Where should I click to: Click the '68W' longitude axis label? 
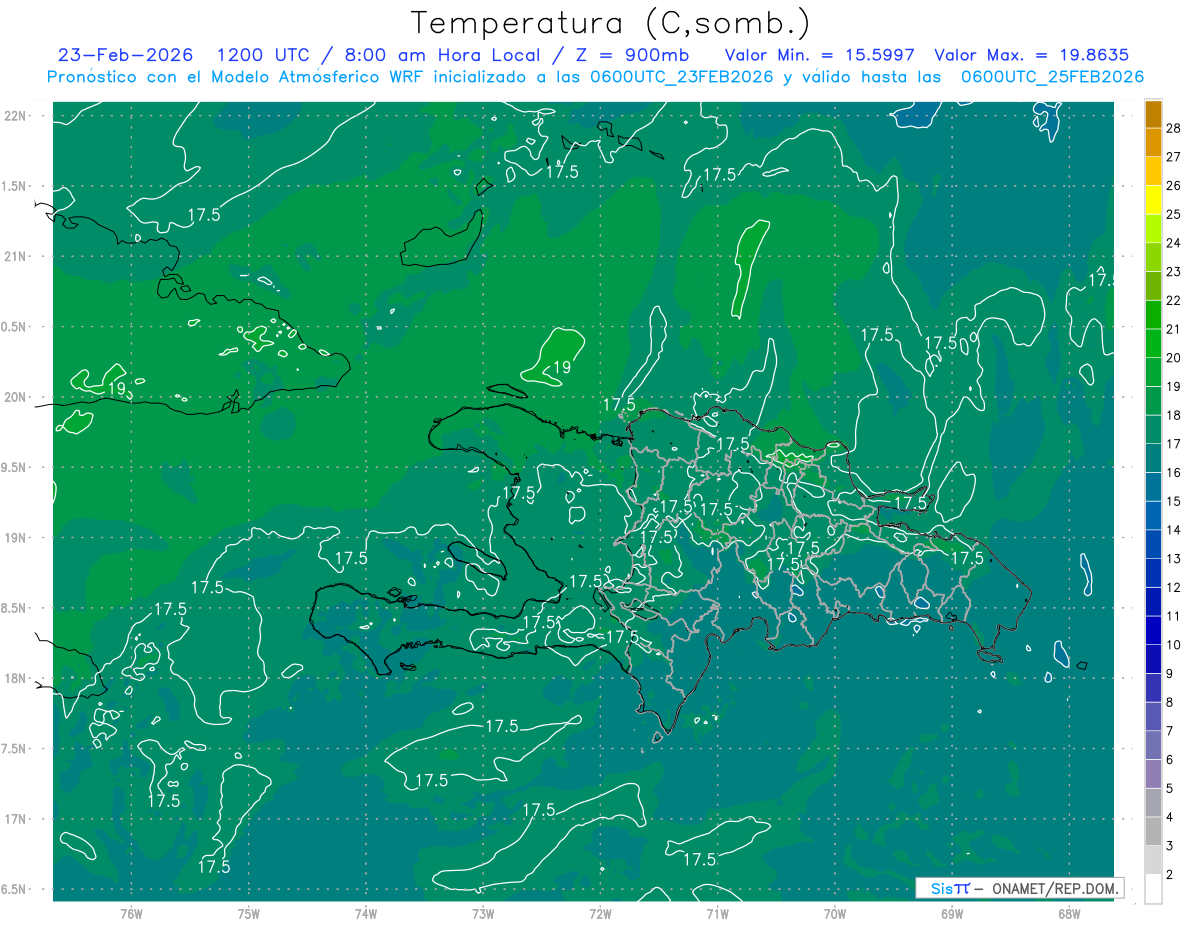1069,914
